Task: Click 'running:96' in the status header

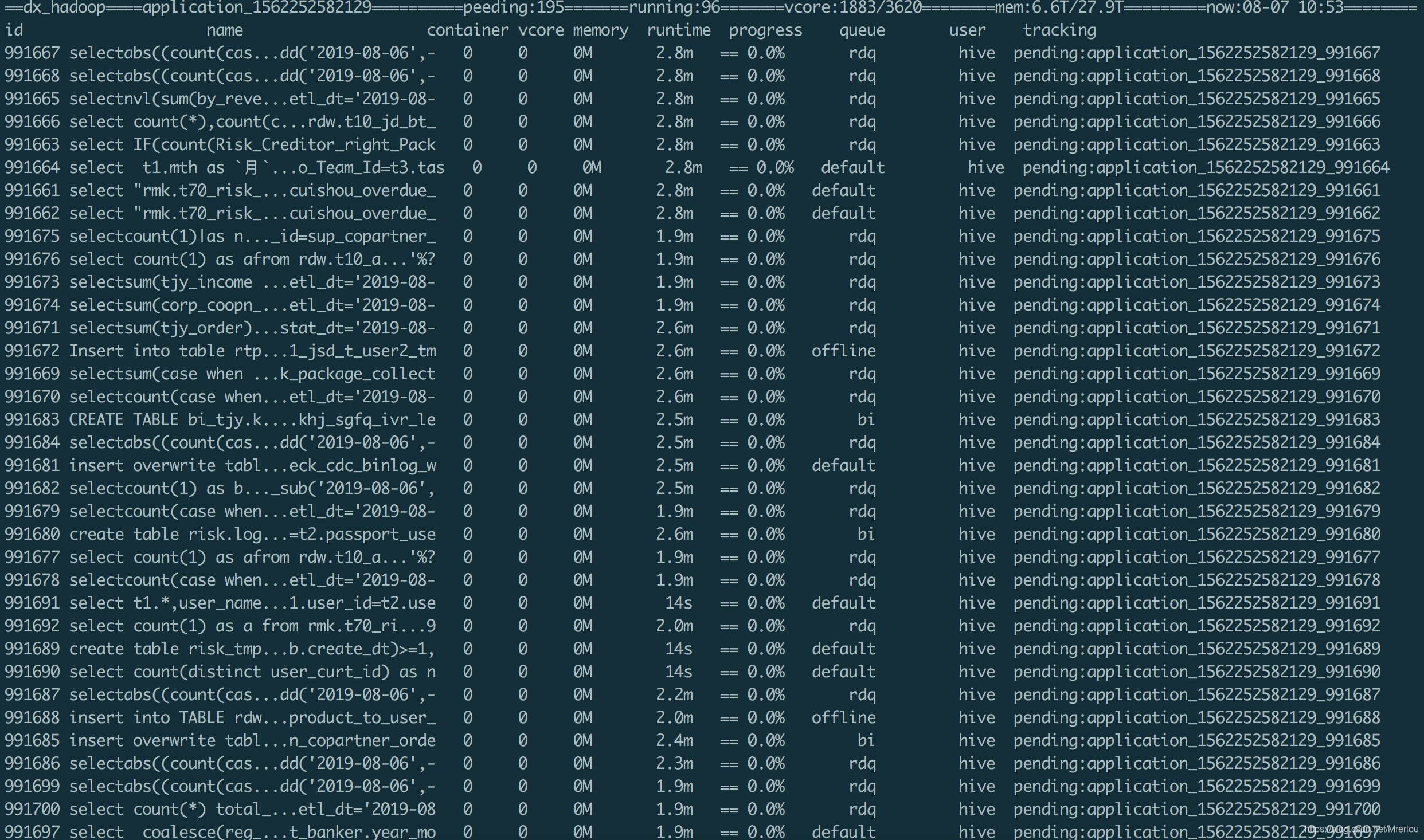Action: [674, 7]
